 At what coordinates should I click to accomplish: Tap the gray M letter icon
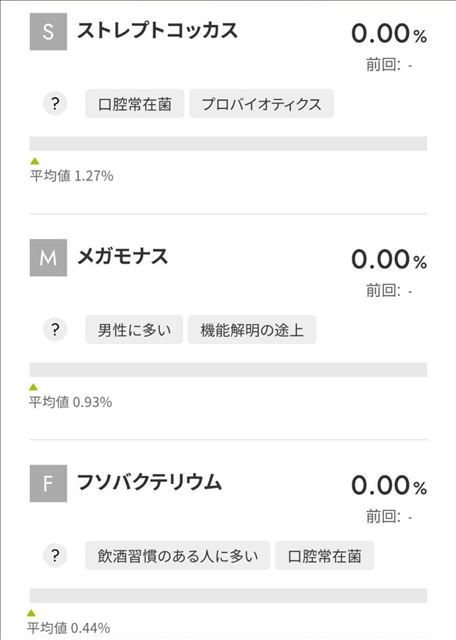pos(48,258)
